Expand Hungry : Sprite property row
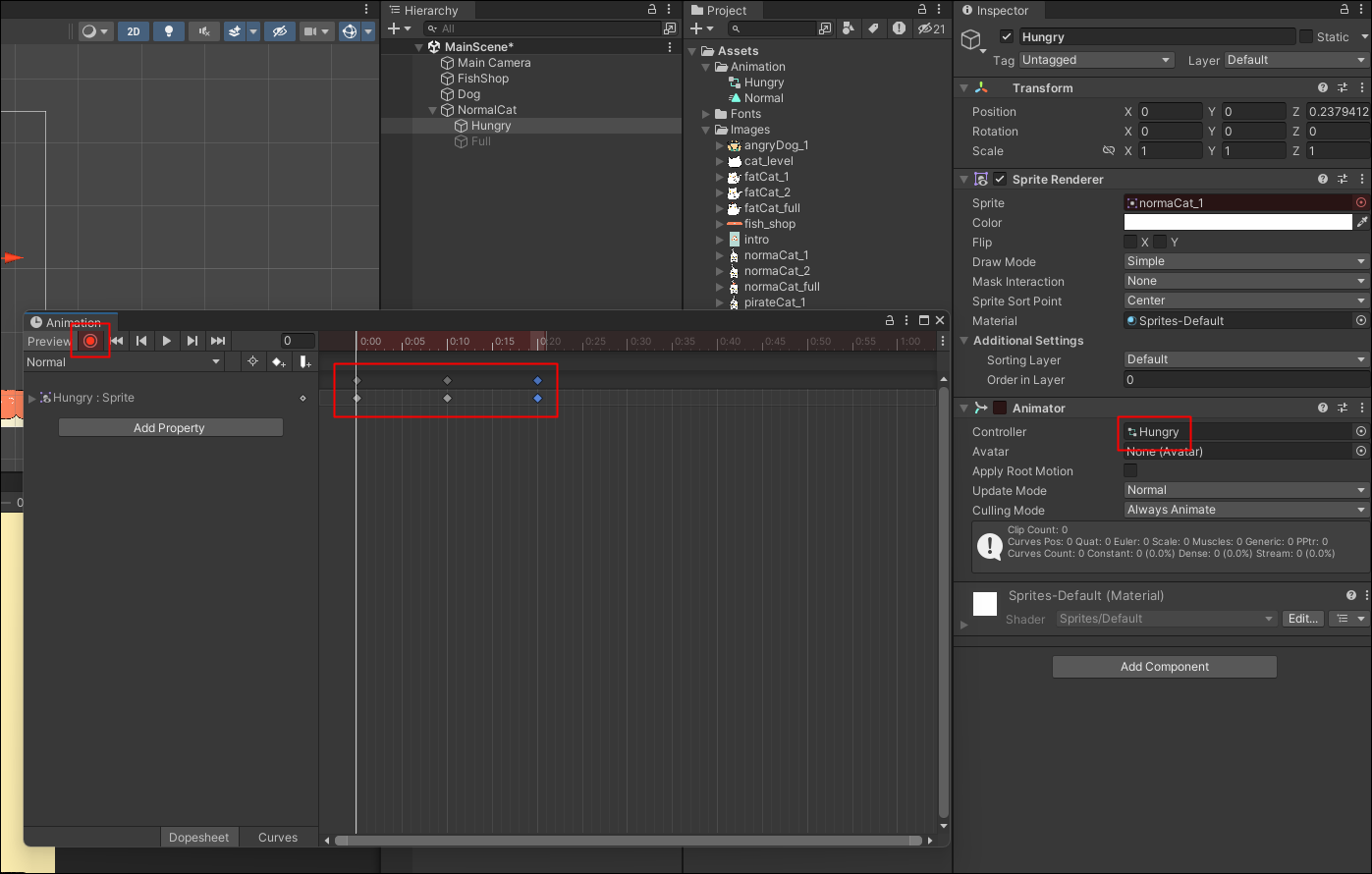1372x874 pixels. click(x=32, y=398)
